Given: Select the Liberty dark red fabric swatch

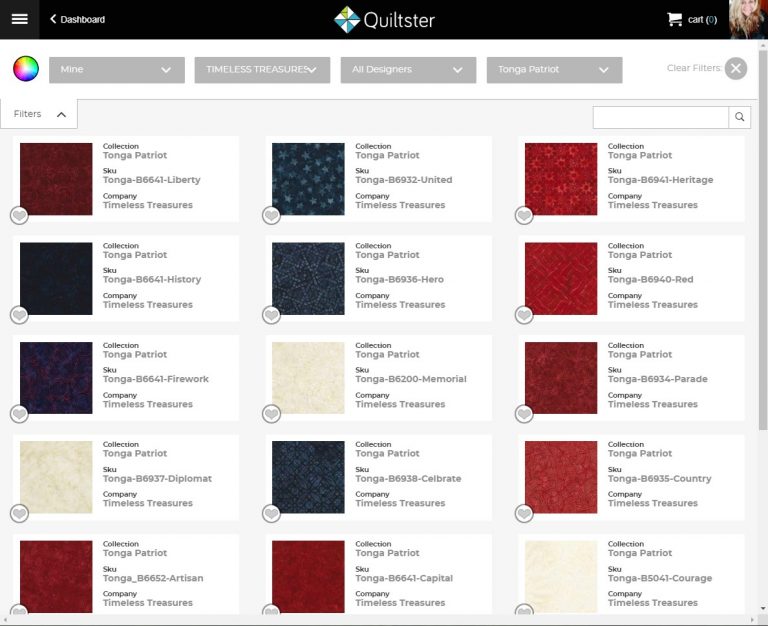Looking at the screenshot, I should click(56, 179).
